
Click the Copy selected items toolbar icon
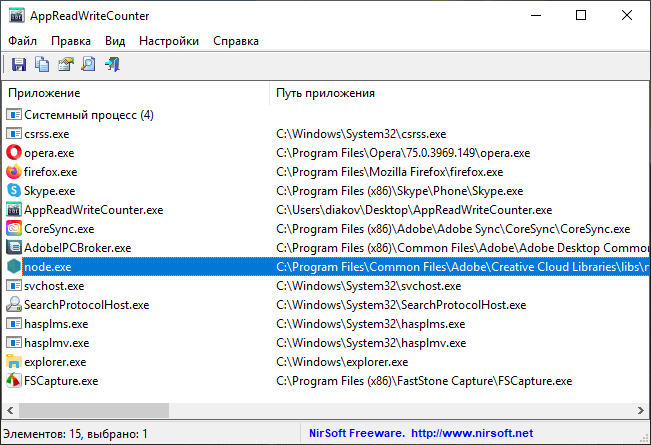(x=42, y=64)
